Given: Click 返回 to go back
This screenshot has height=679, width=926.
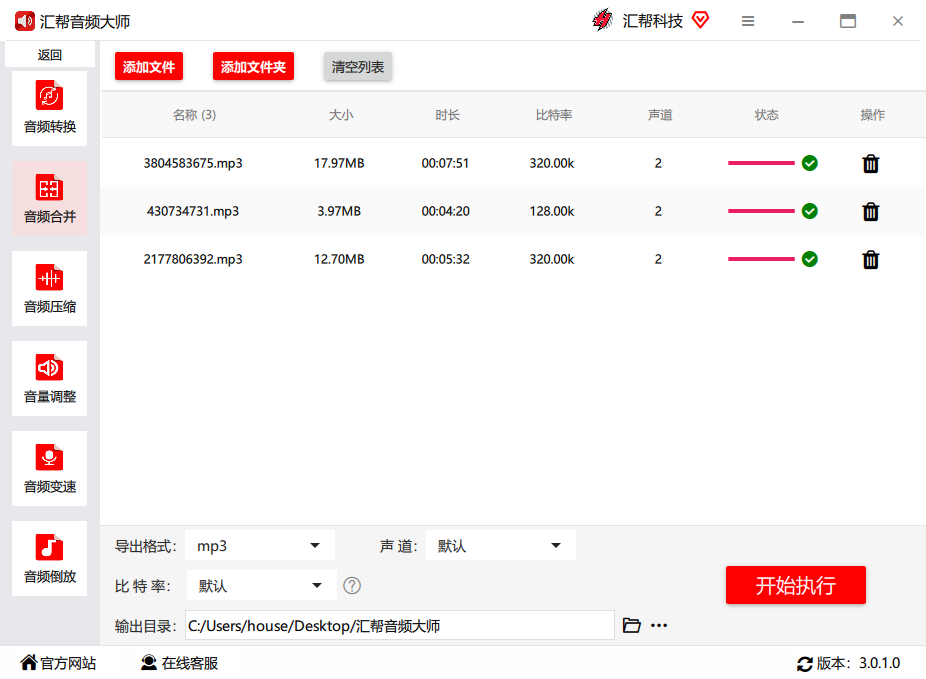Looking at the screenshot, I should [49, 54].
